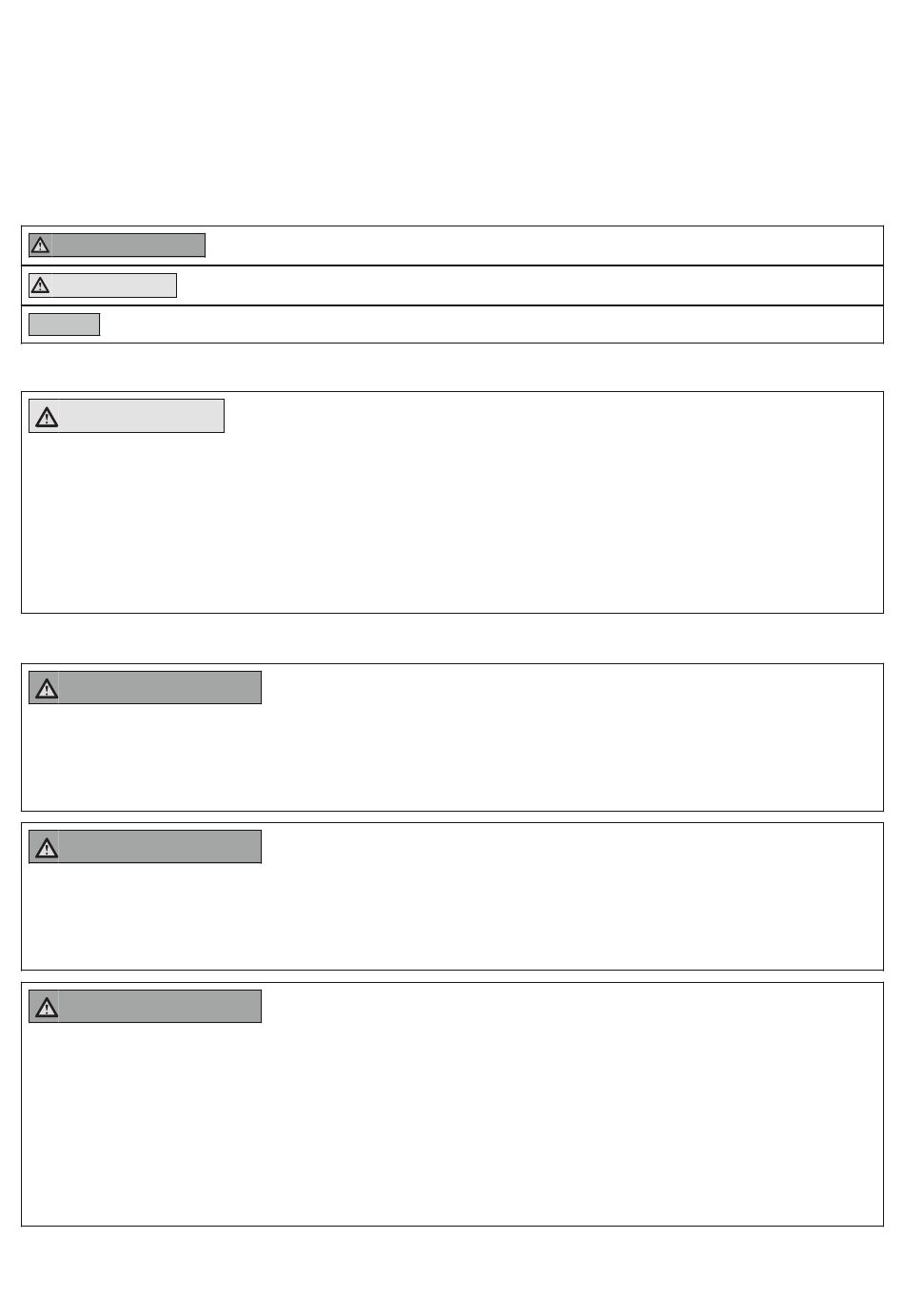Click the warning triangle in the darkest legend label
Viewport: 904px width, 1316px height.
(x=40, y=246)
